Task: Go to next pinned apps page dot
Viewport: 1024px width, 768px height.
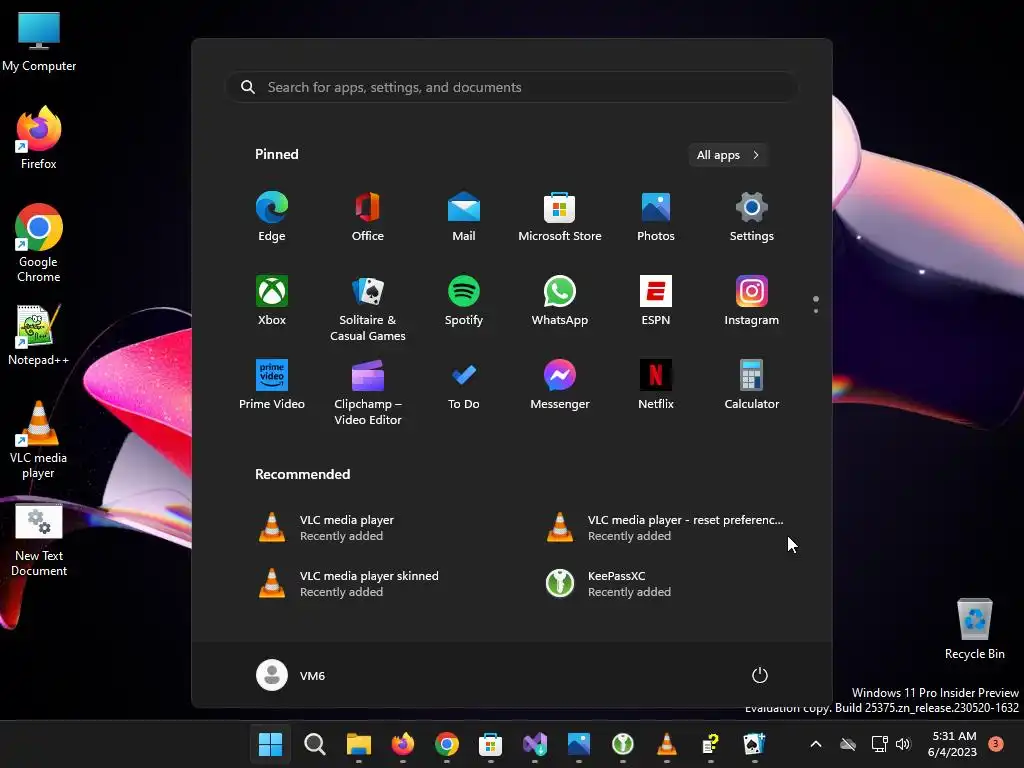Action: (x=816, y=311)
